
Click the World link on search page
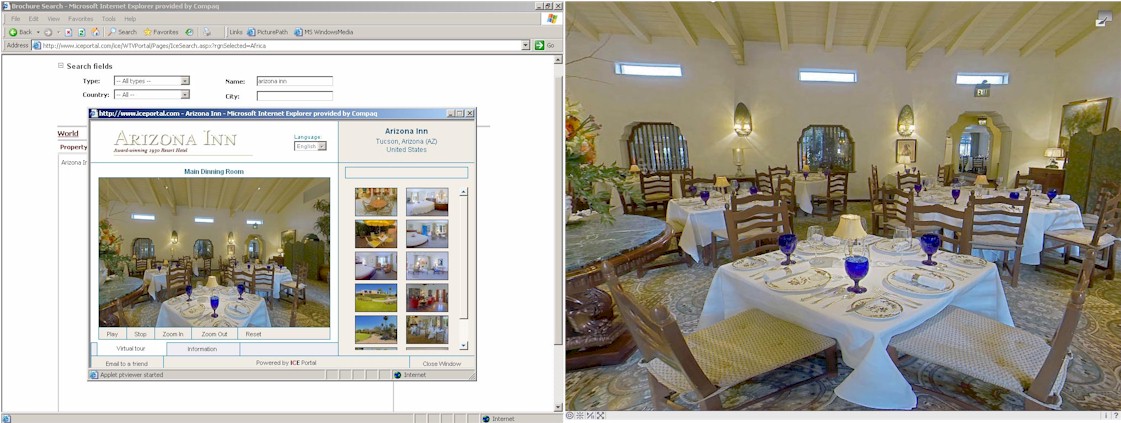pyautogui.click(x=68, y=134)
